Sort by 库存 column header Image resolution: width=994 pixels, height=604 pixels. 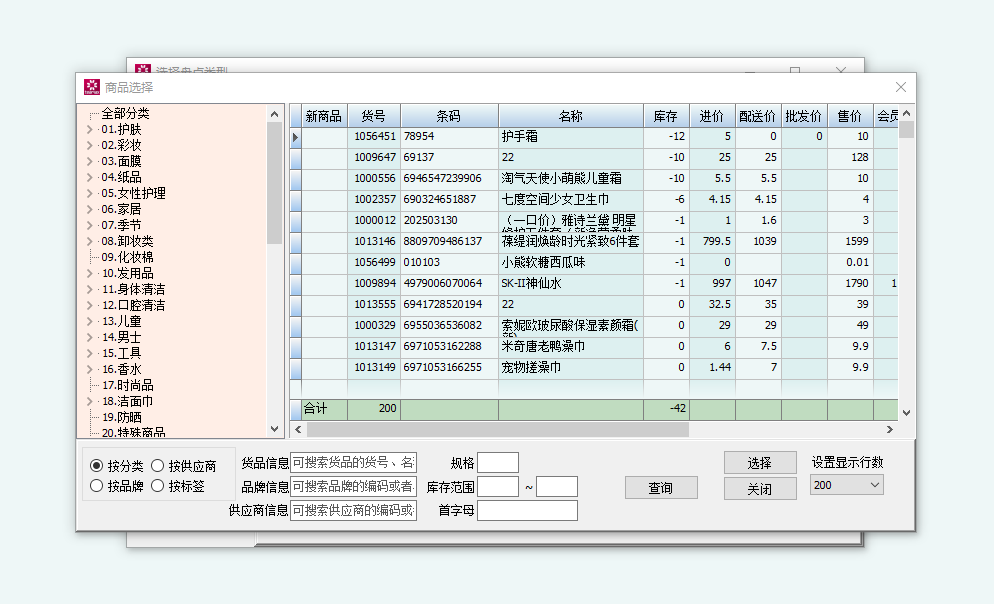(666, 116)
